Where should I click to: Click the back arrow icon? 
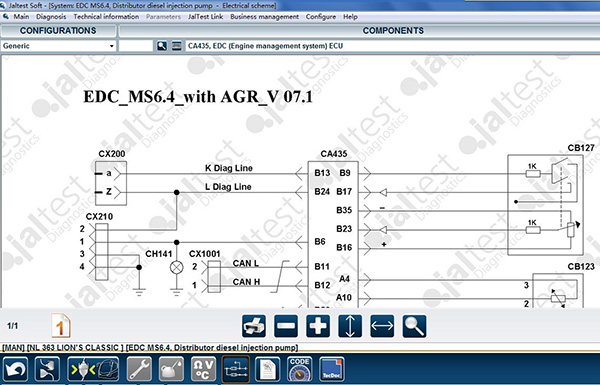(15, 369)
